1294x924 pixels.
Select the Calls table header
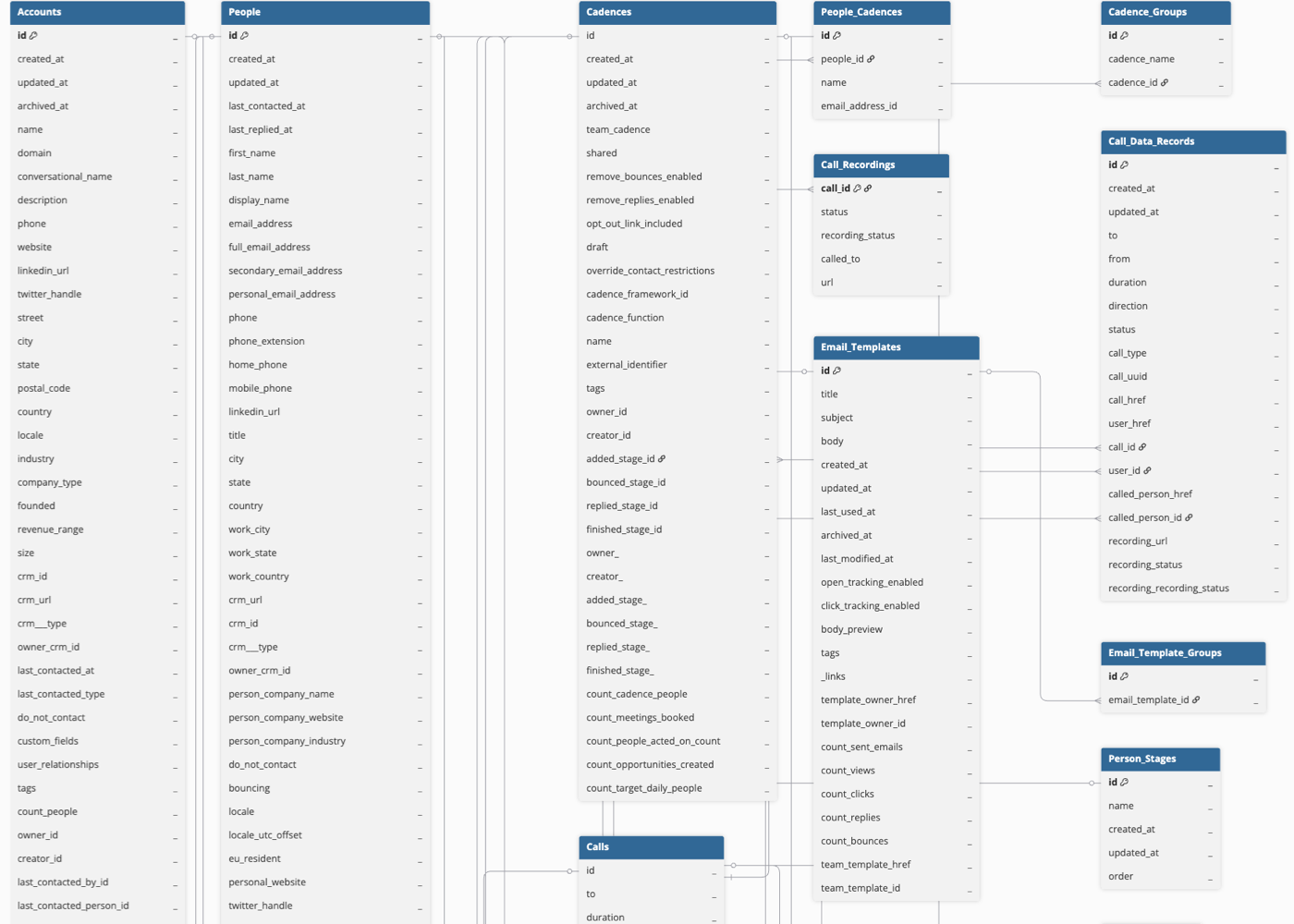pos(651,846)
